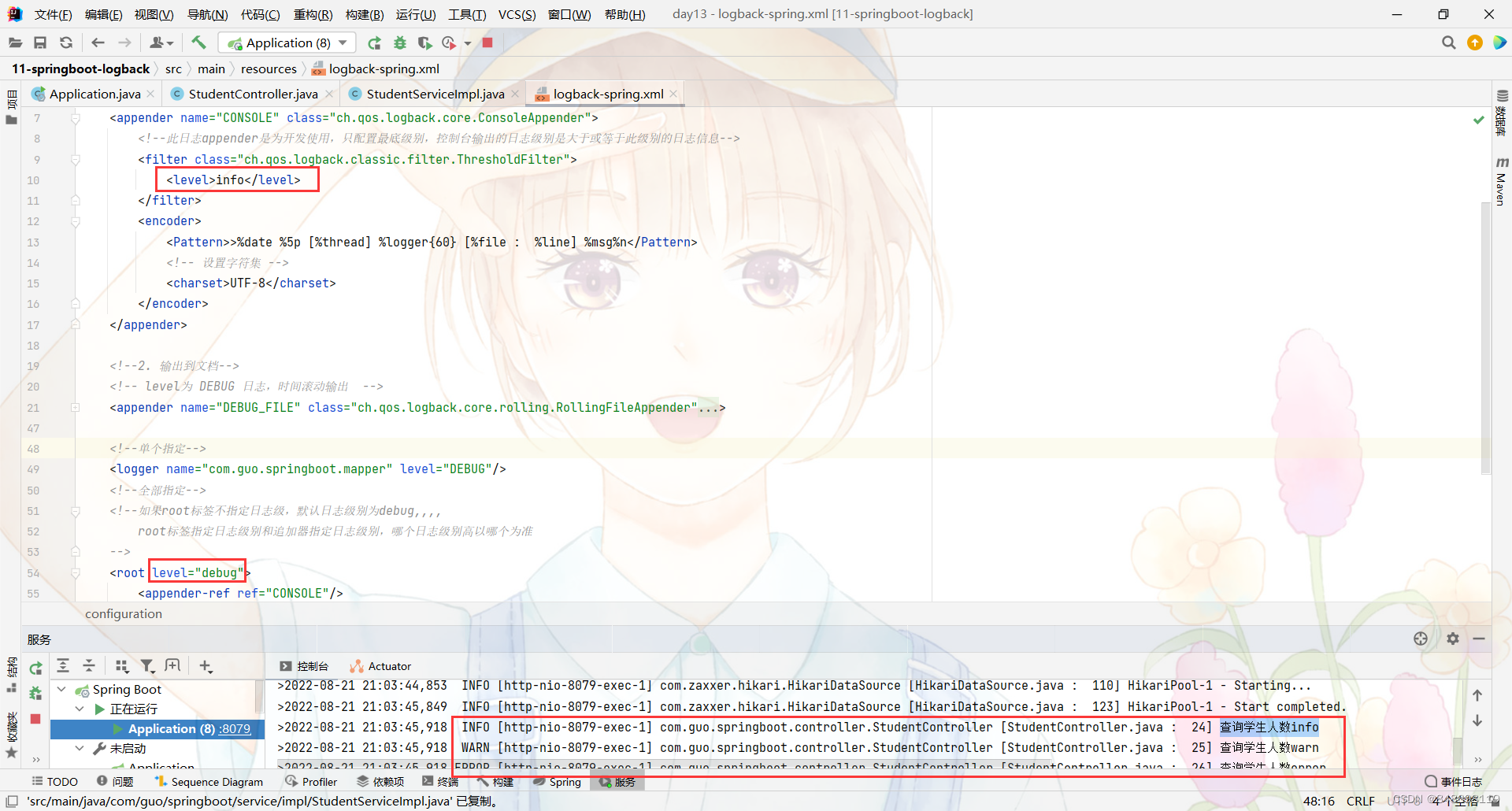Collapse the 未启动 tree node
Viewport: 1512px width, 811px height.
click(x=80, y=748)
